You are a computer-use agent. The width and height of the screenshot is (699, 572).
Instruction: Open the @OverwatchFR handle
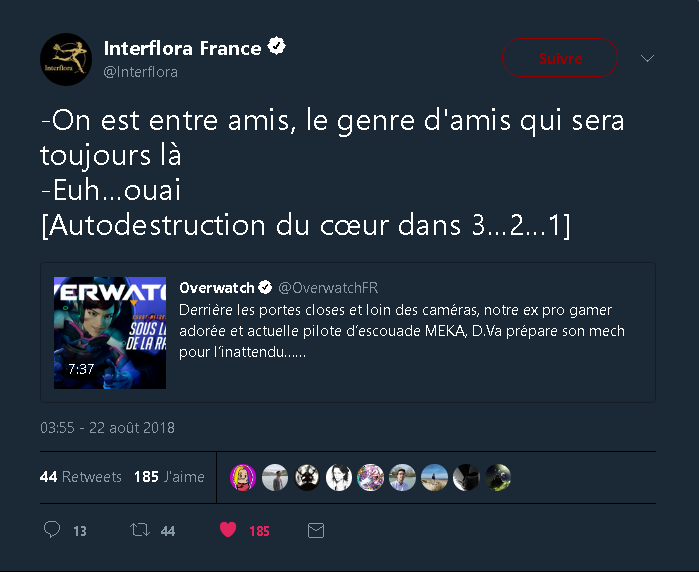328,288
